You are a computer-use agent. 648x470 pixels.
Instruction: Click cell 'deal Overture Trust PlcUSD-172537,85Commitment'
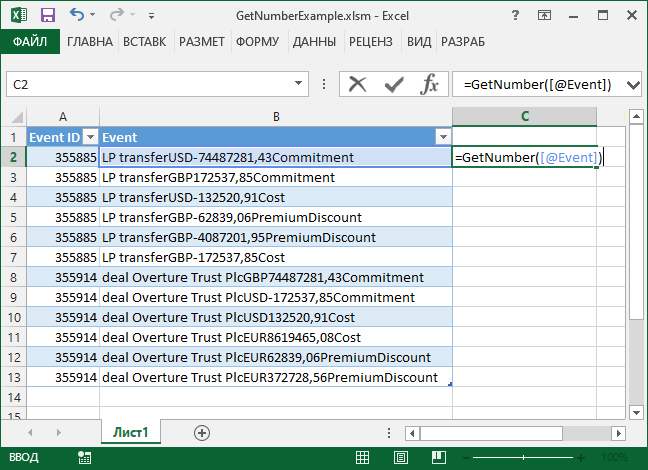pos(276,297)
